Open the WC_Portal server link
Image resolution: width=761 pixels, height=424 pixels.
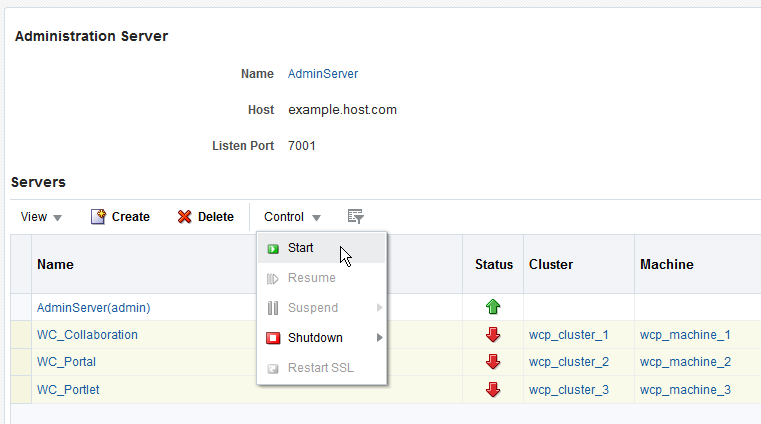(x=66, y=362)
